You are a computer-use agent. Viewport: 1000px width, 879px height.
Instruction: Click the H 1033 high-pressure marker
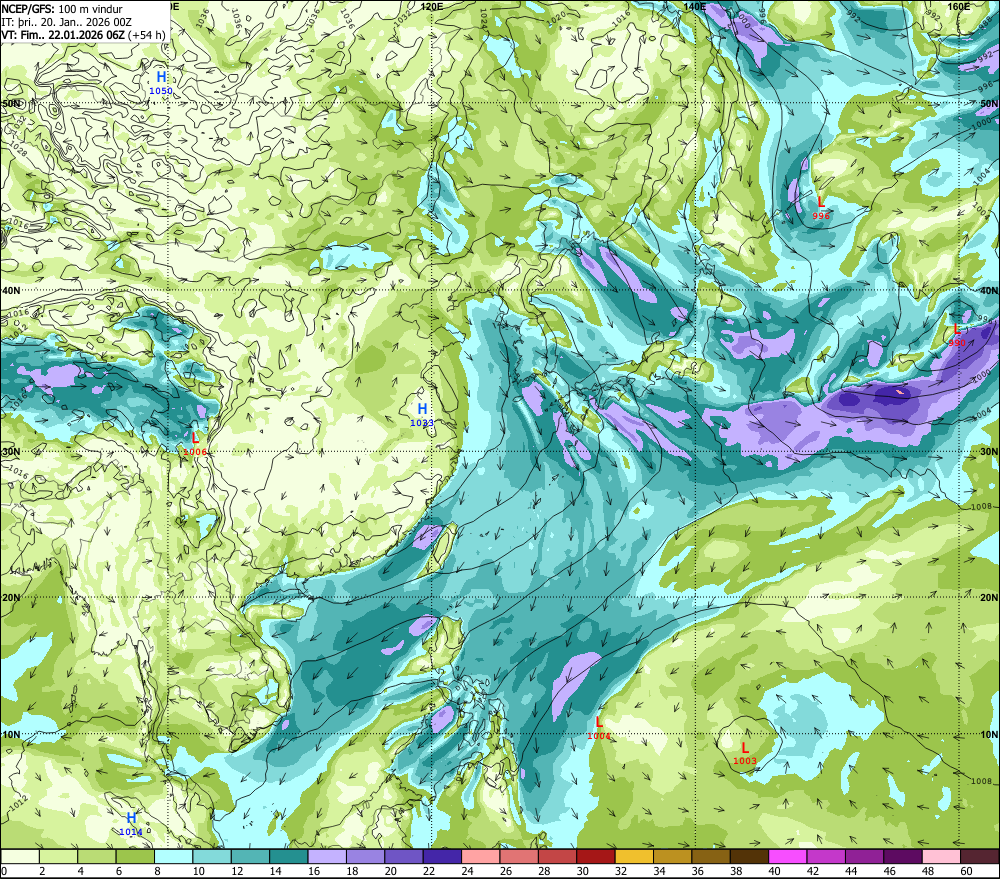pyautogui.click(x=422, y=415)
